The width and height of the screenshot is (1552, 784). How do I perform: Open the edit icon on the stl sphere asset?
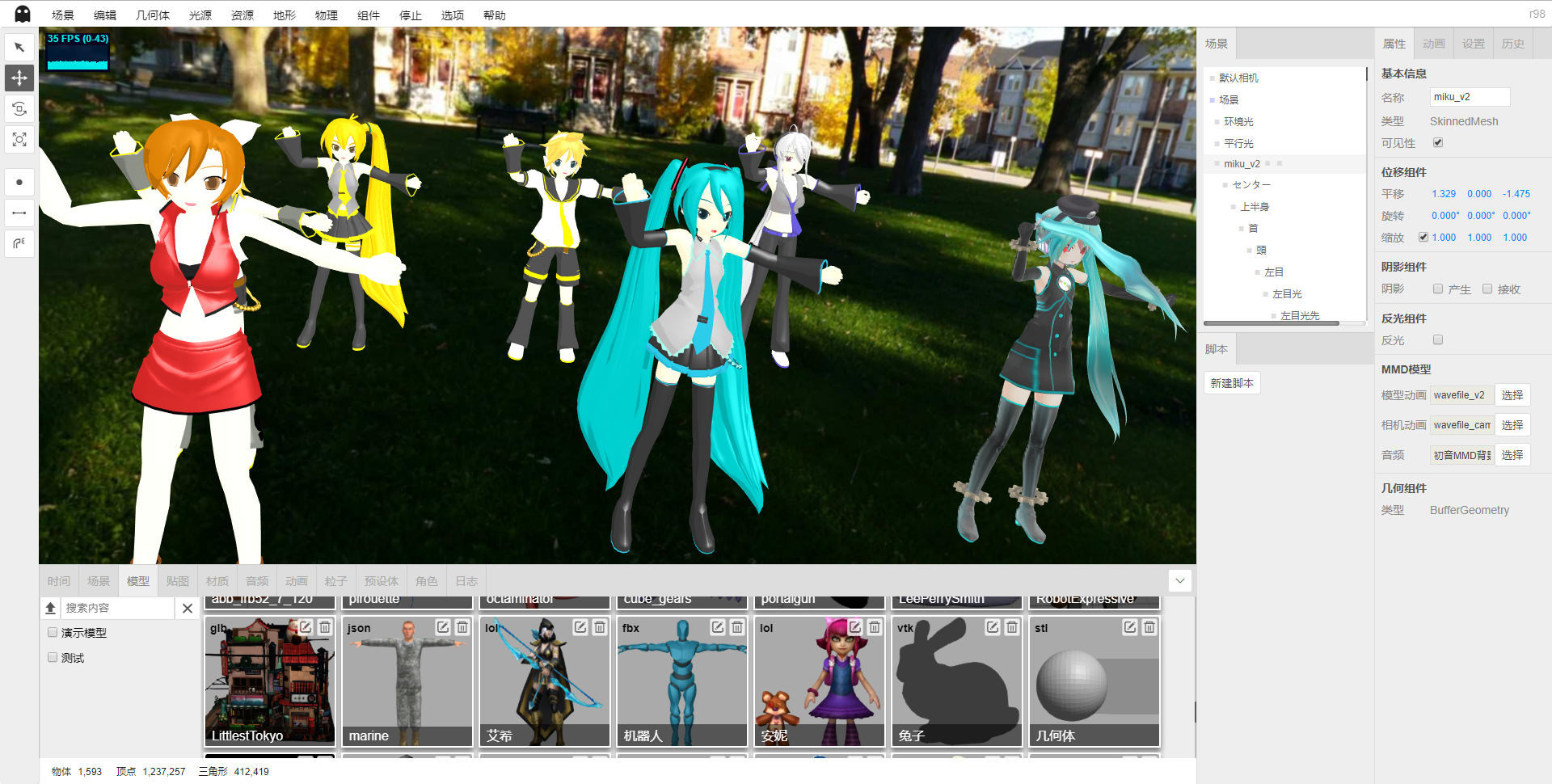(x=1129, y=627)
